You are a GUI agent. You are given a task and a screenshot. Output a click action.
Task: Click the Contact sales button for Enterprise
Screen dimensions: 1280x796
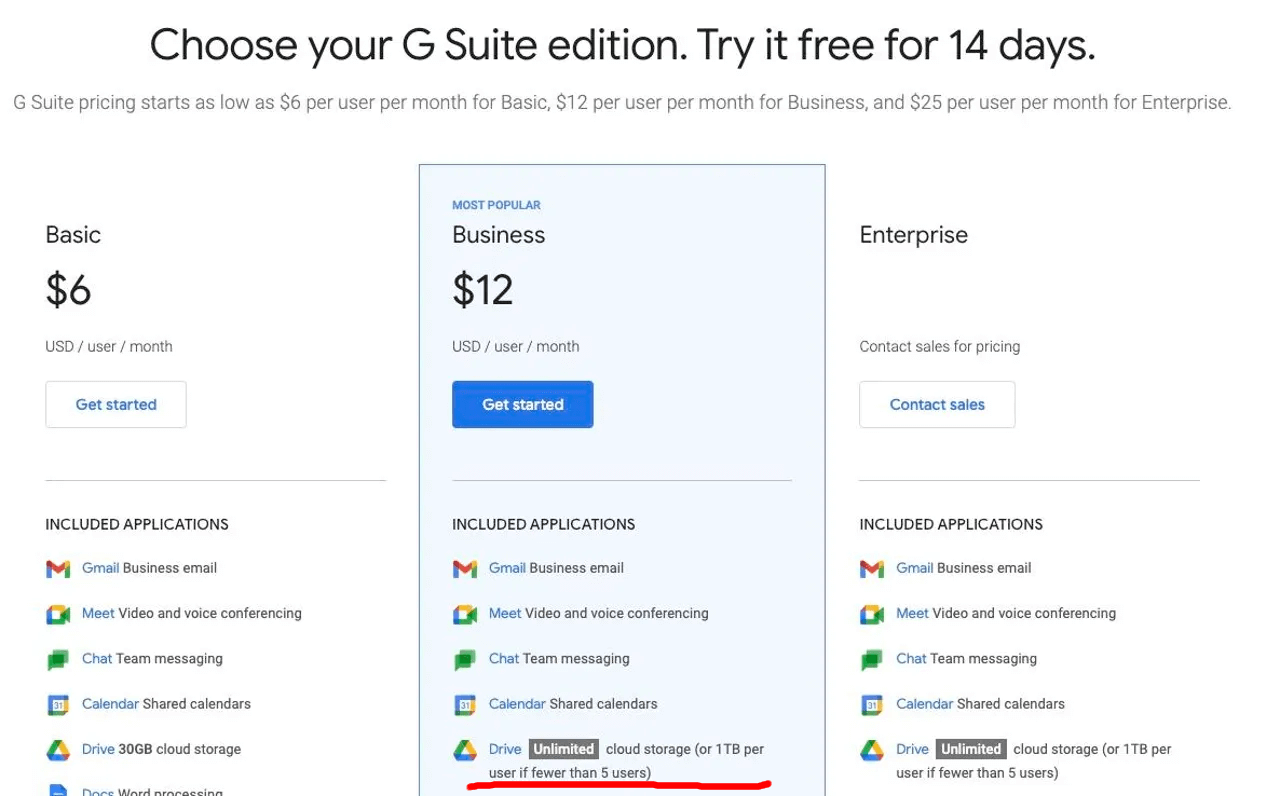point(937,404)
